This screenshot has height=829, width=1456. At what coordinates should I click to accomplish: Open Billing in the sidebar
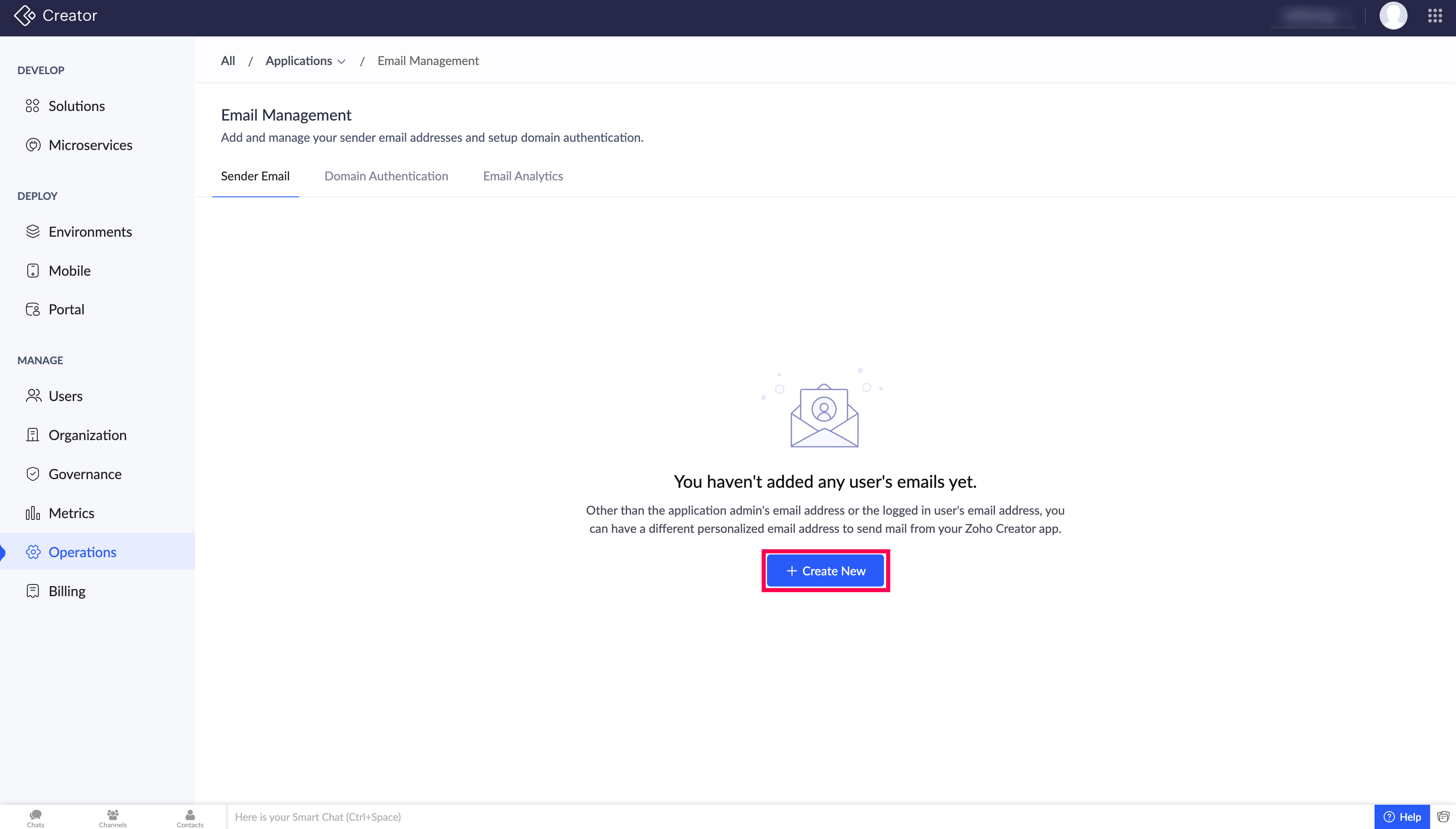pyautogui.click(x=67, y=591)
